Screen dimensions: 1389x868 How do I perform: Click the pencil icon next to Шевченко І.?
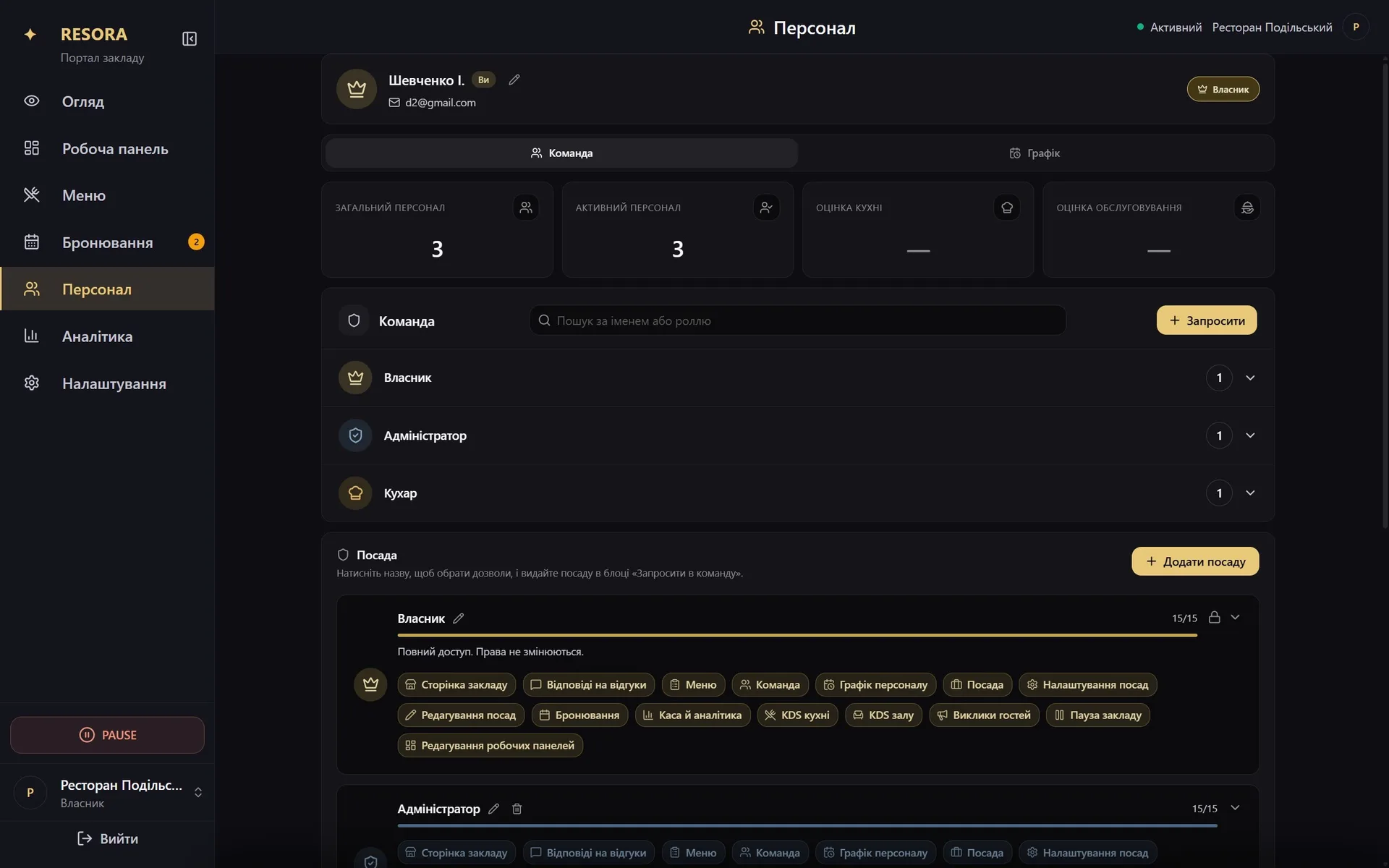tap(514, 80)
